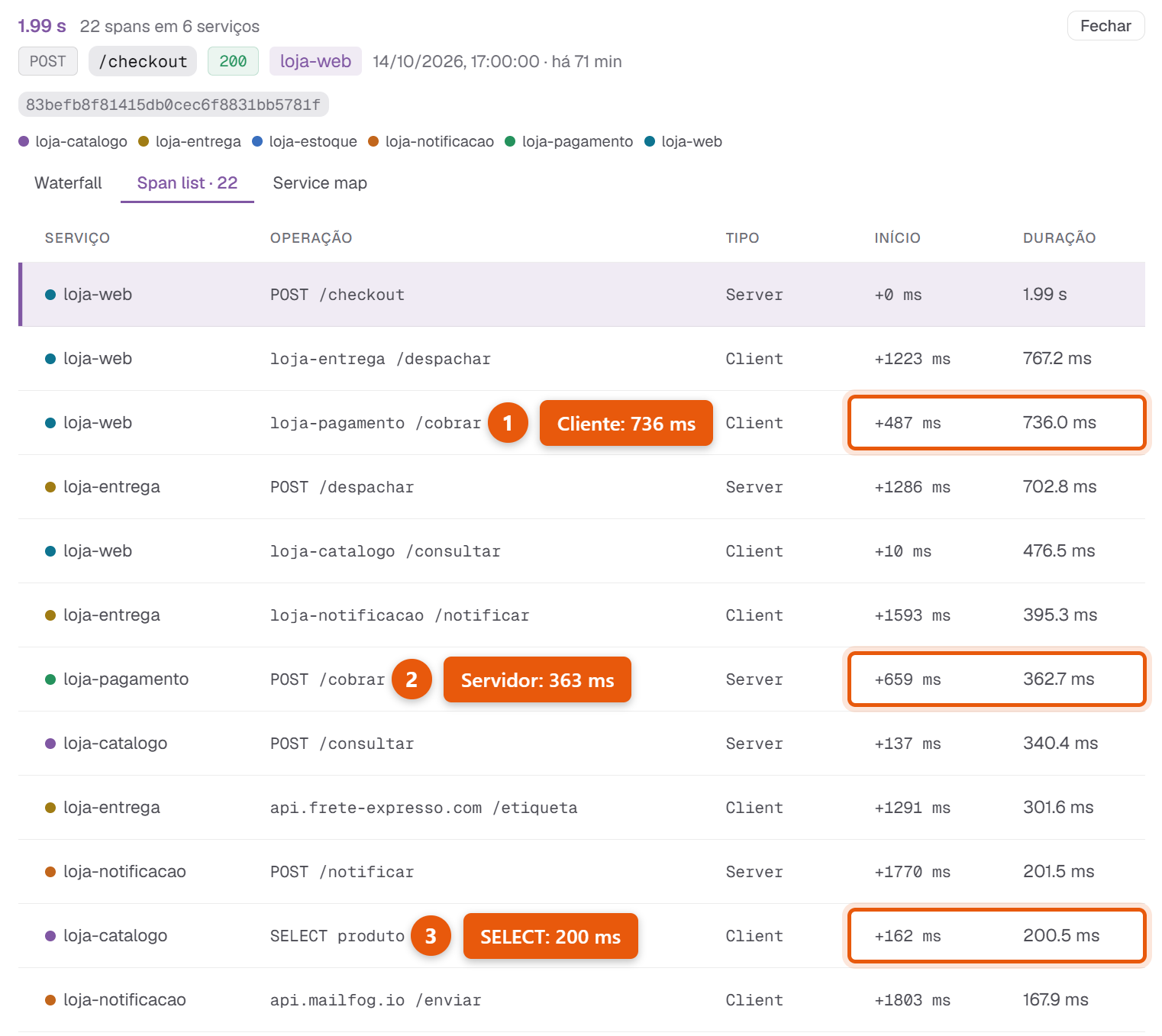
Task: Select the POST /despachar server span
Action: point(582,487)
